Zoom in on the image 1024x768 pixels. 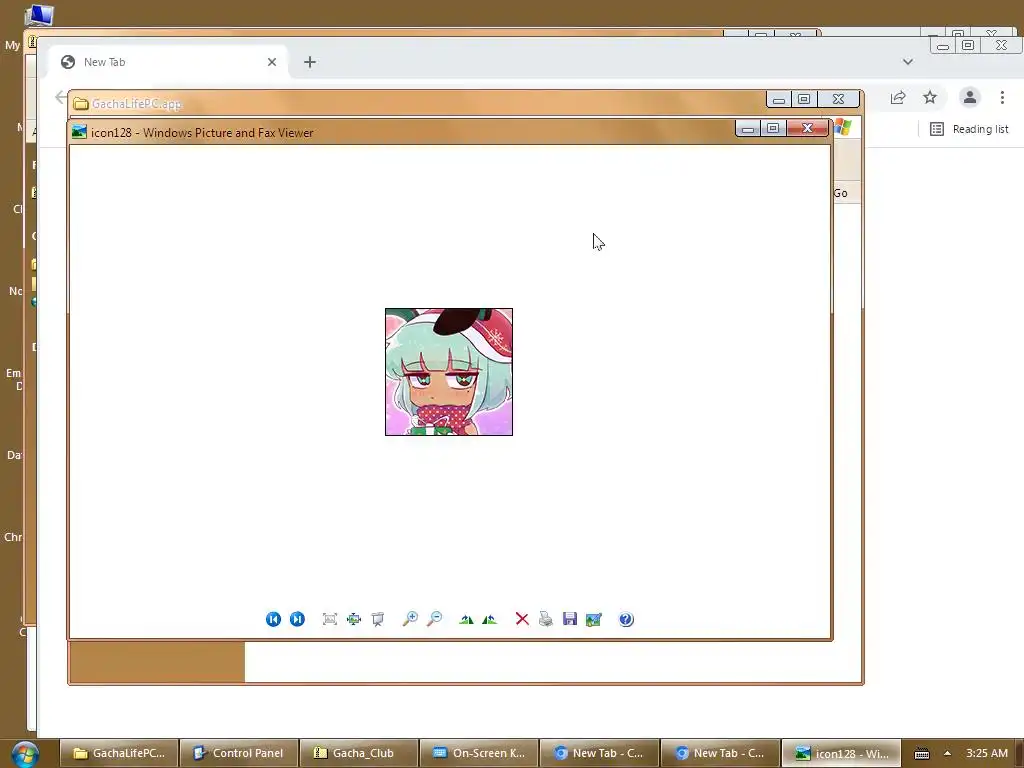tap(410, 619)
